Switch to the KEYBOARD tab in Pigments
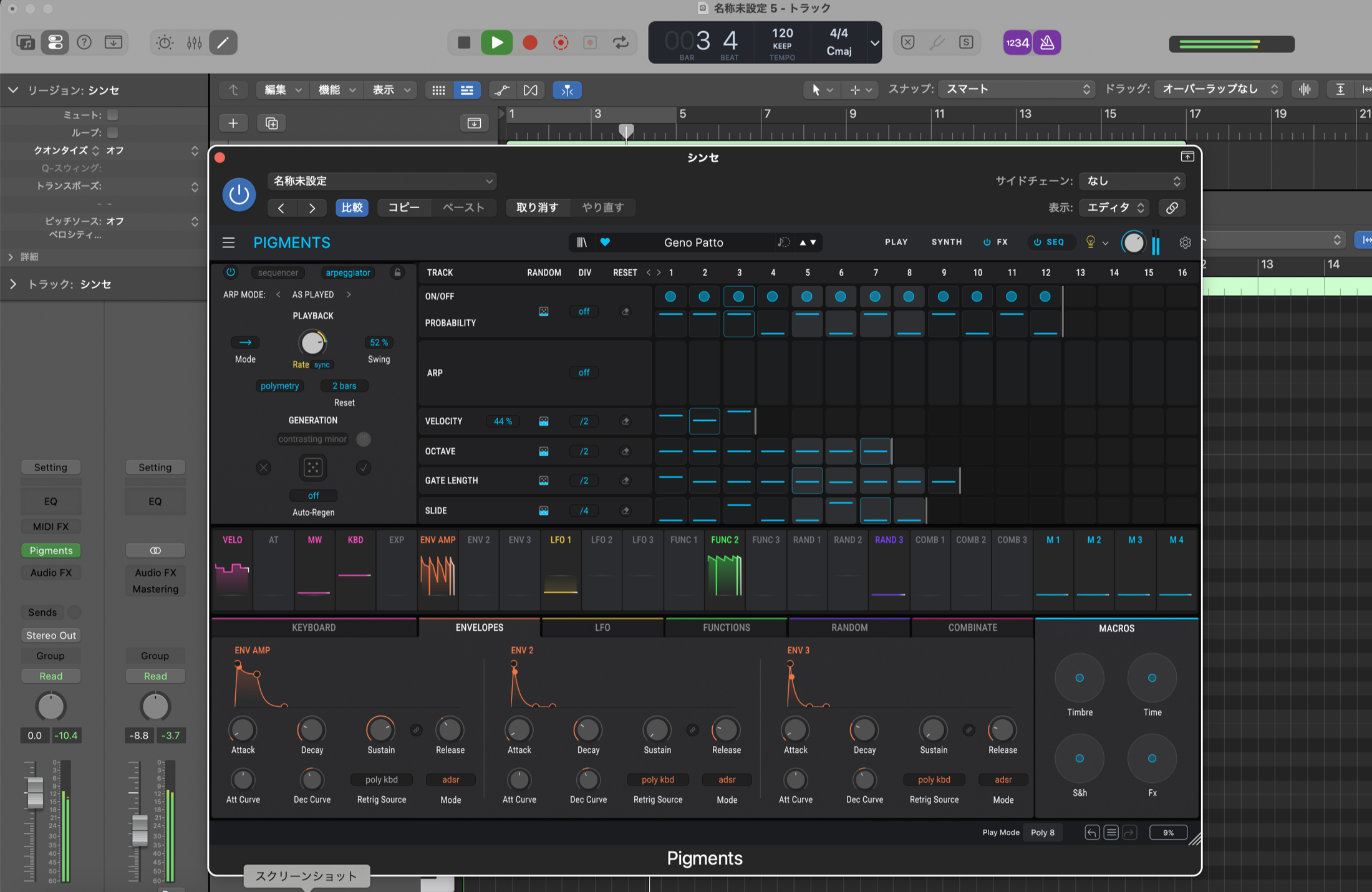 (314, 628)
